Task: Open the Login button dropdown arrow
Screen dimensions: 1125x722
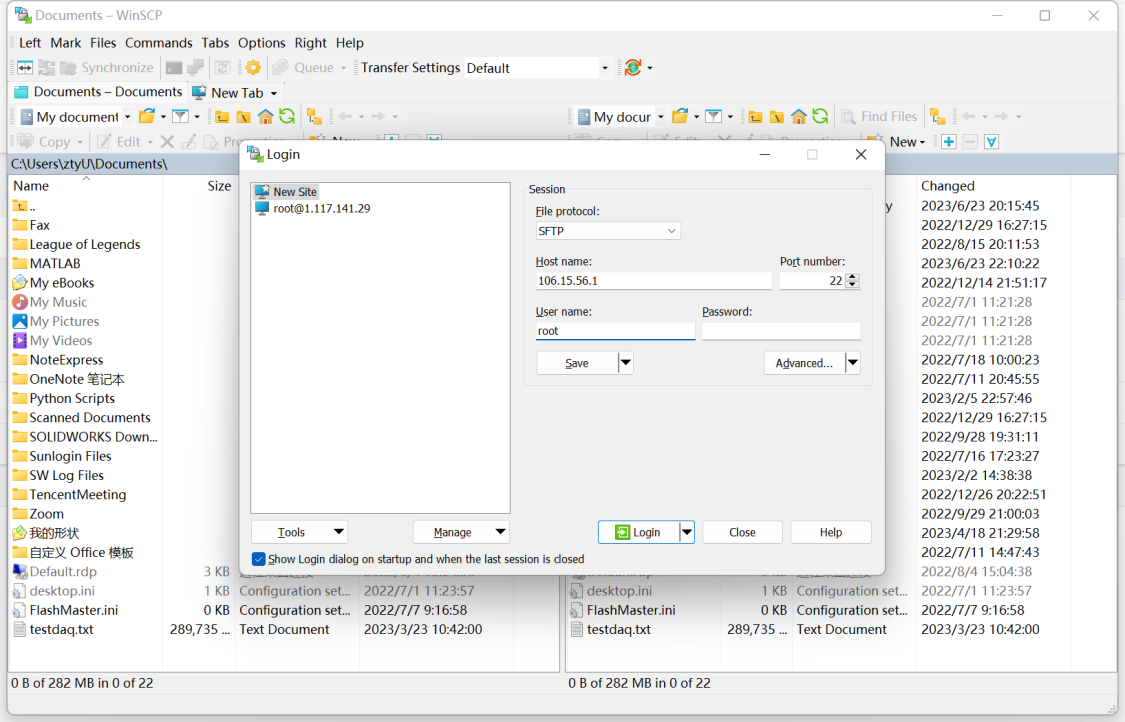Action: click(687, 533)
